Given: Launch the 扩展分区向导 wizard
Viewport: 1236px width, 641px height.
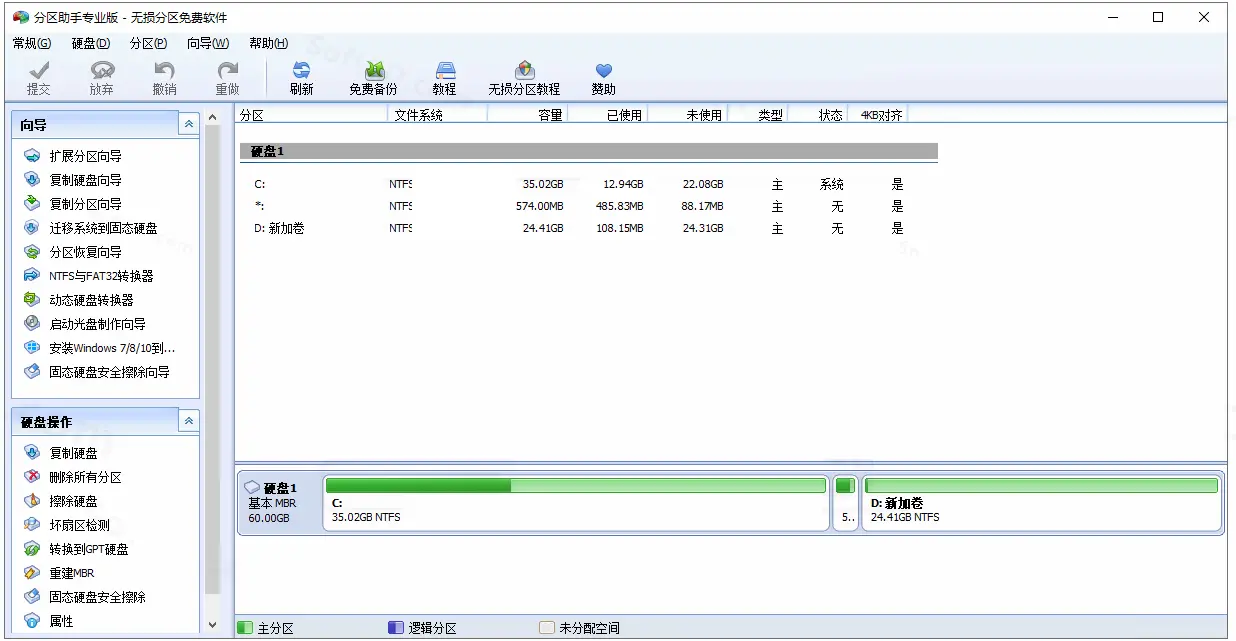Looking at the screenshot, I should [86, 155].
